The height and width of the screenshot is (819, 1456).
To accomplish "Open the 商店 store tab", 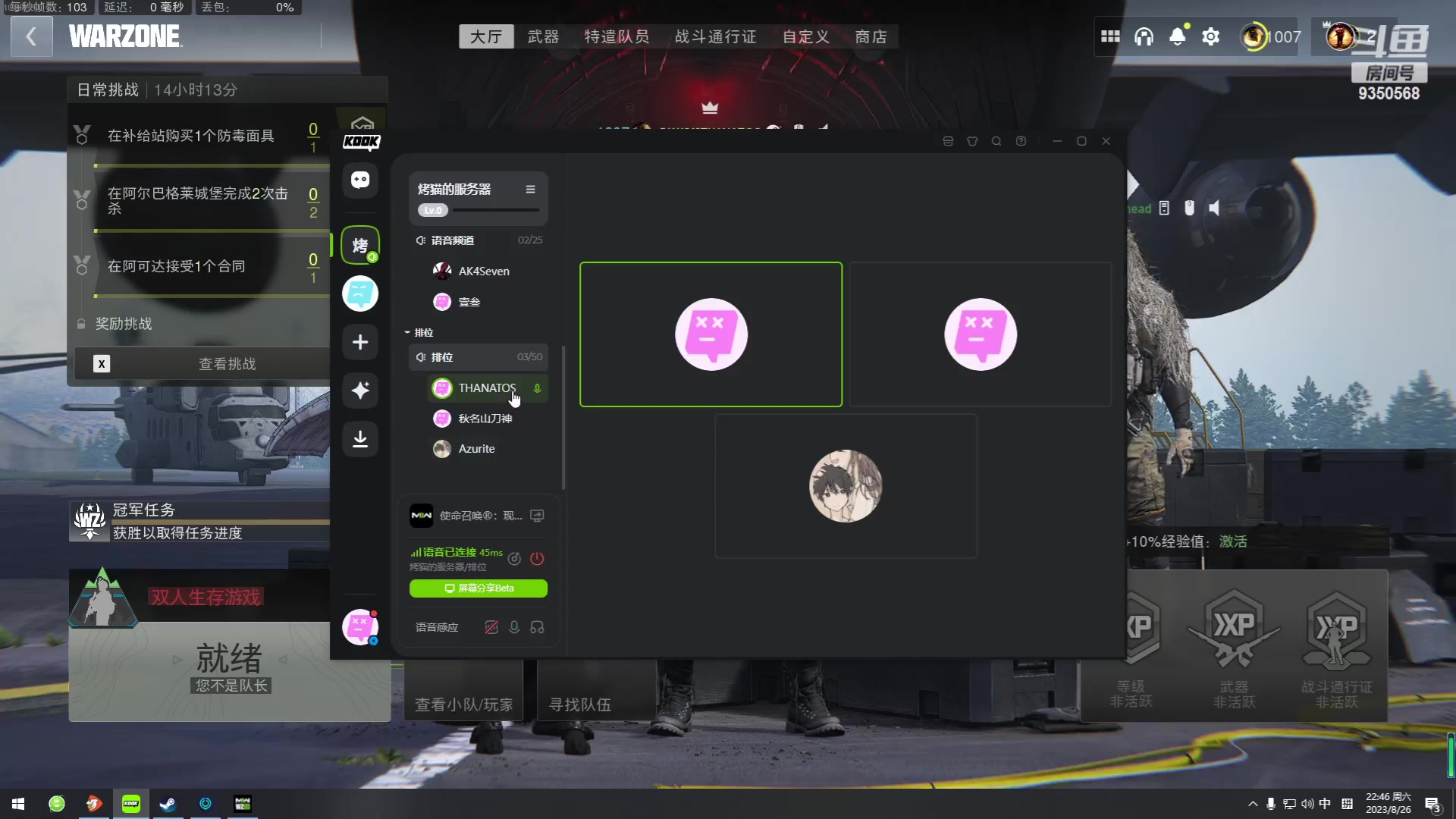I will 871,36.
